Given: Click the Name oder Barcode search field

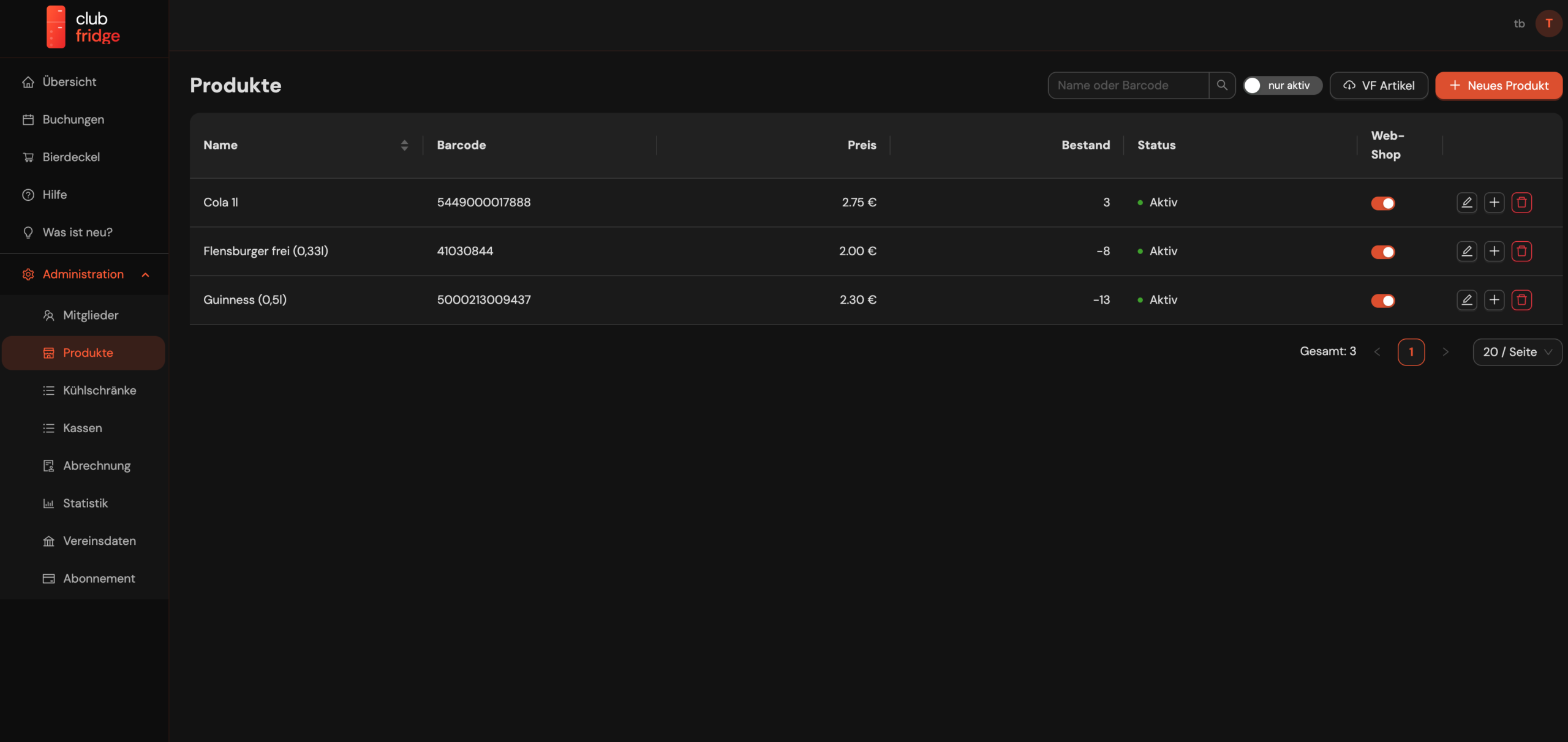Looking at the screenshot, I should [1128, 85].
